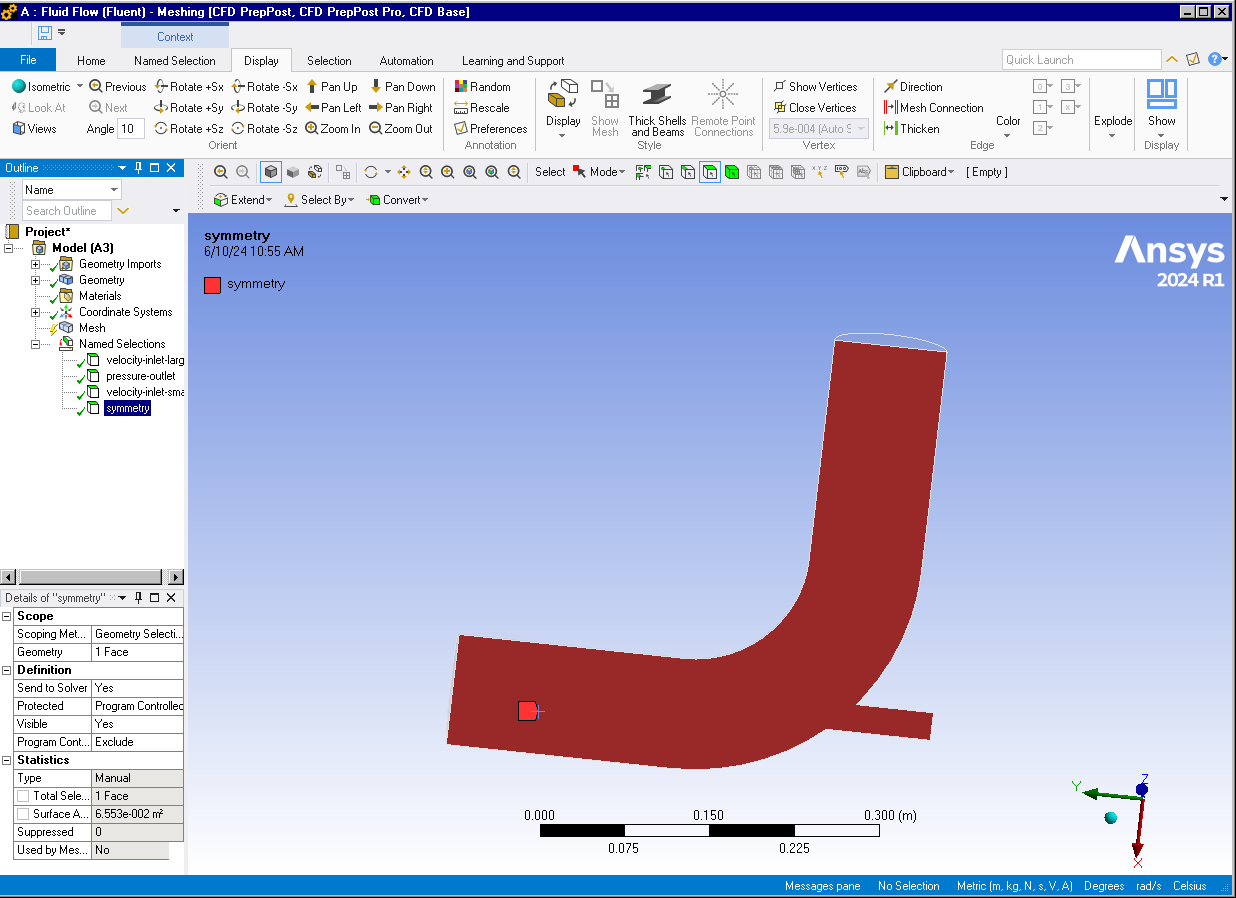Screen dimensions: 1236x898
Task: Open the Name filter dropdown
Action: coord(114,190)
